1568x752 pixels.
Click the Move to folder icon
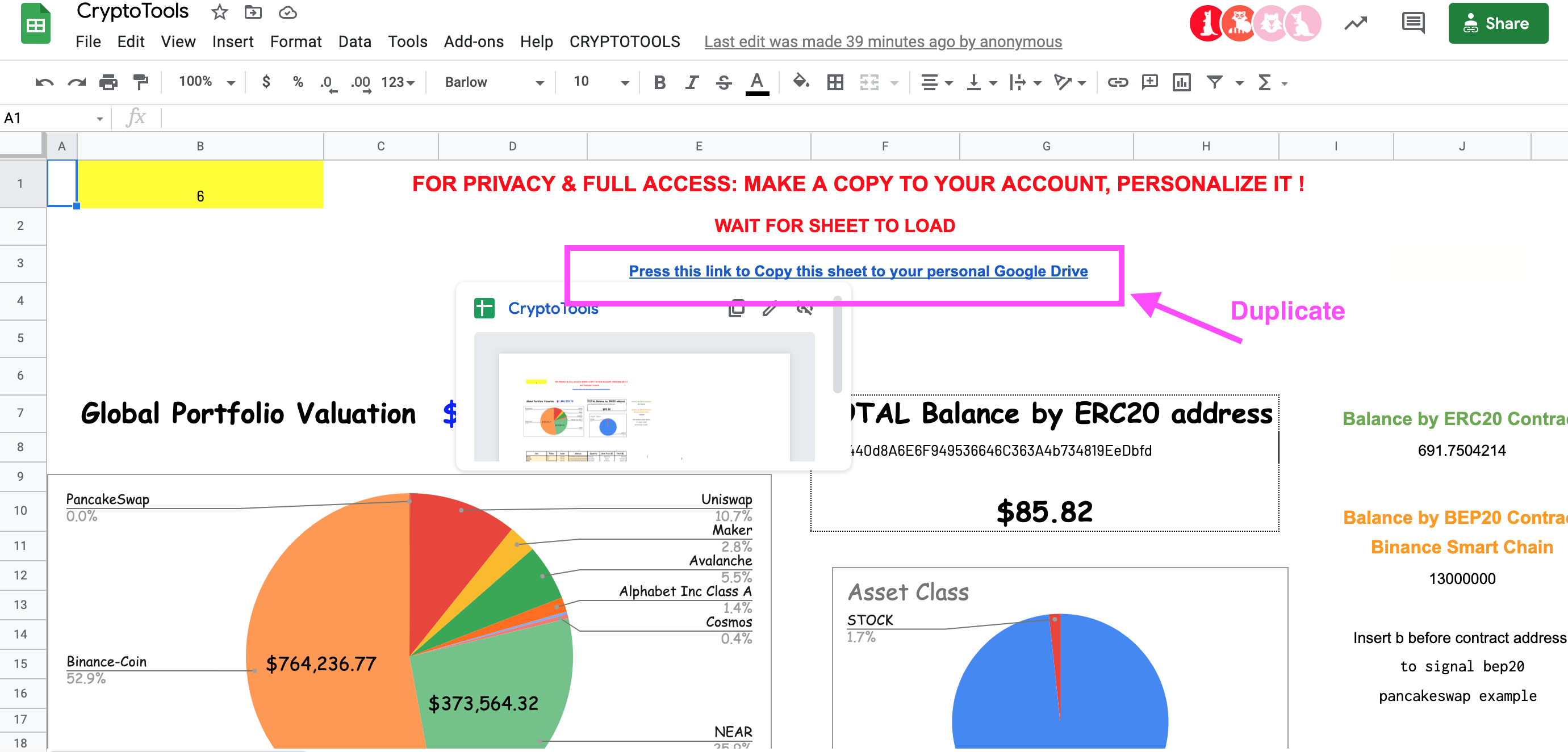(x=253, y=12)
